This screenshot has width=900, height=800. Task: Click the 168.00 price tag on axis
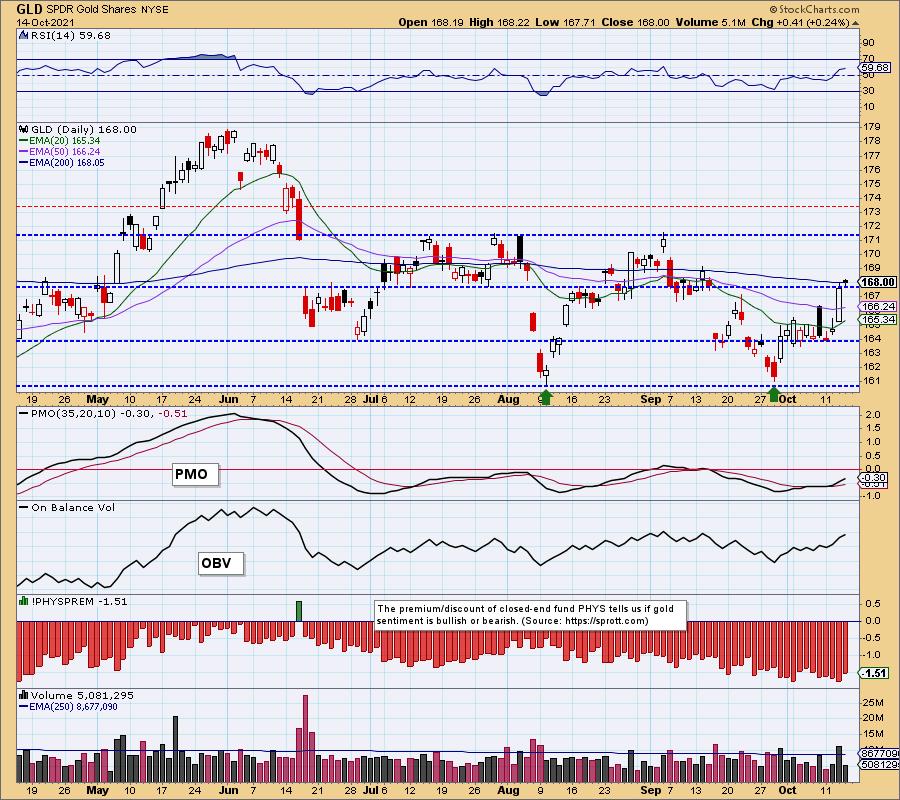[x=878, y=282]
